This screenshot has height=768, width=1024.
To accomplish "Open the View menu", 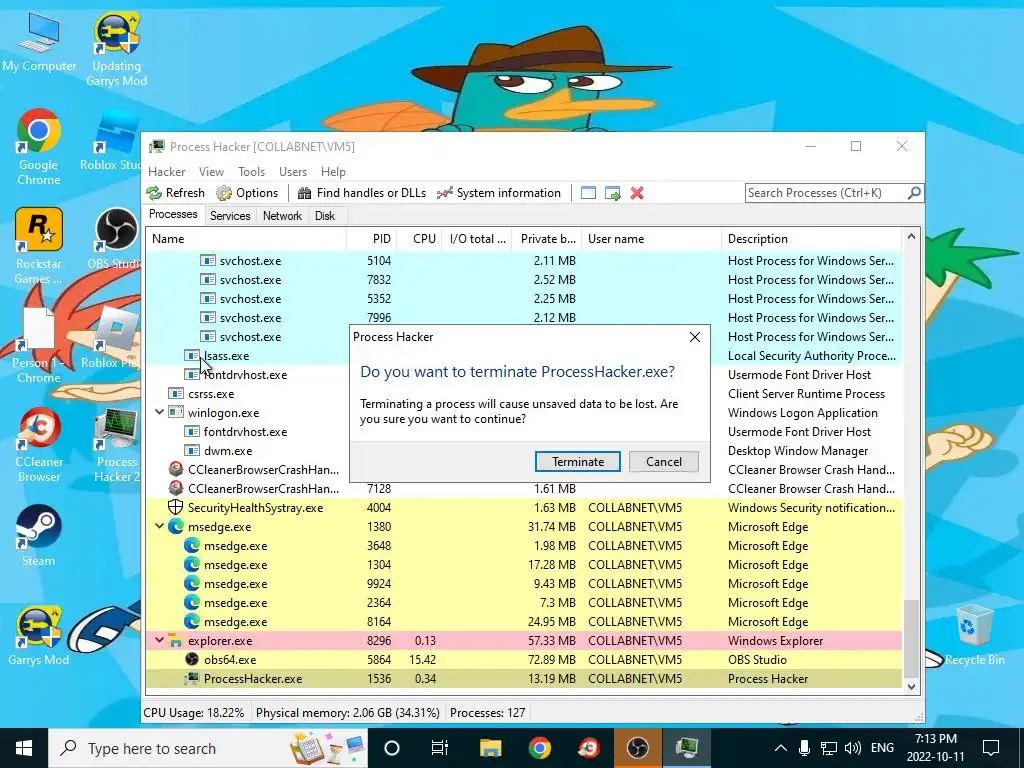I will (211, 172).
